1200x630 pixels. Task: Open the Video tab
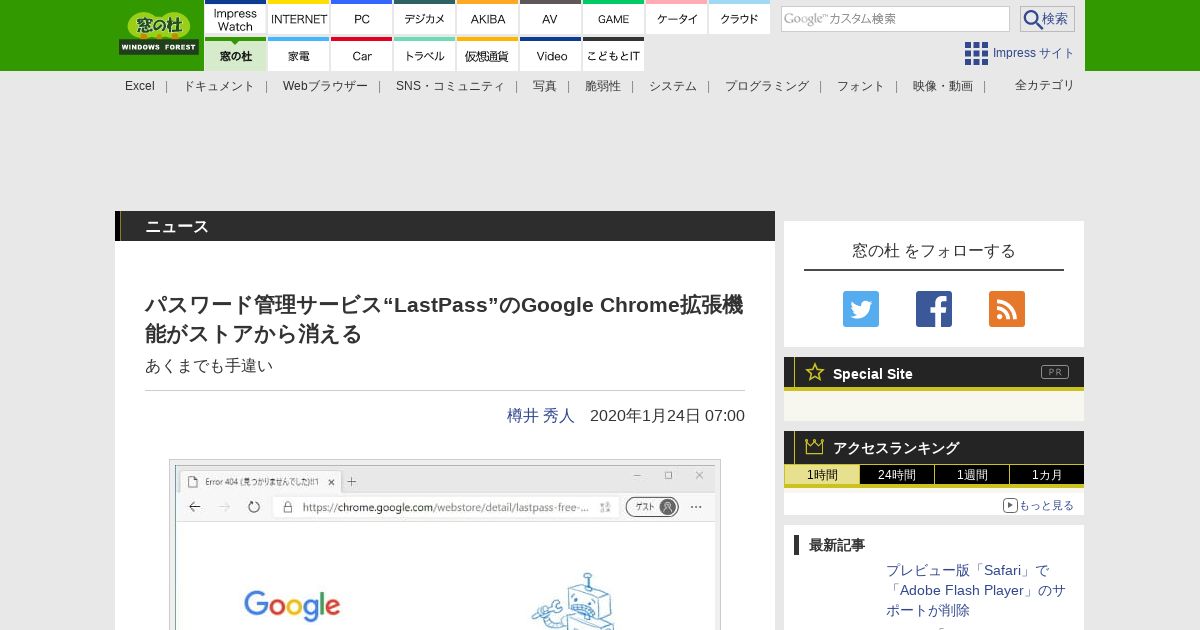(550, 55)
